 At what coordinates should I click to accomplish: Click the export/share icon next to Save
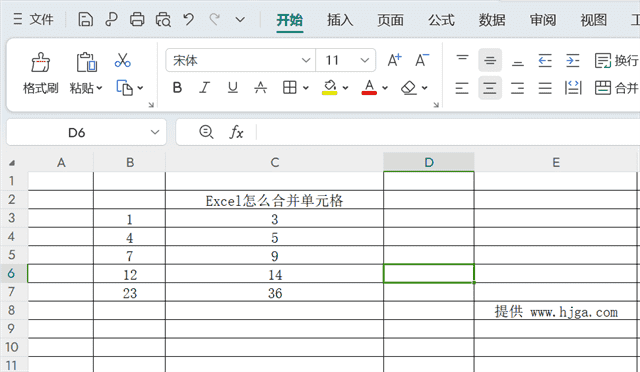(x=111, y=19)
